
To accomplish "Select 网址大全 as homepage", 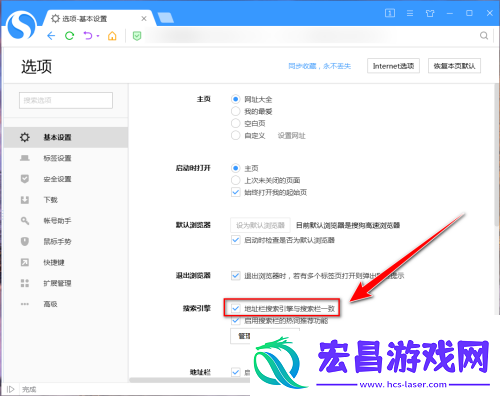I will pyautogui.click(x=235, y=99).
